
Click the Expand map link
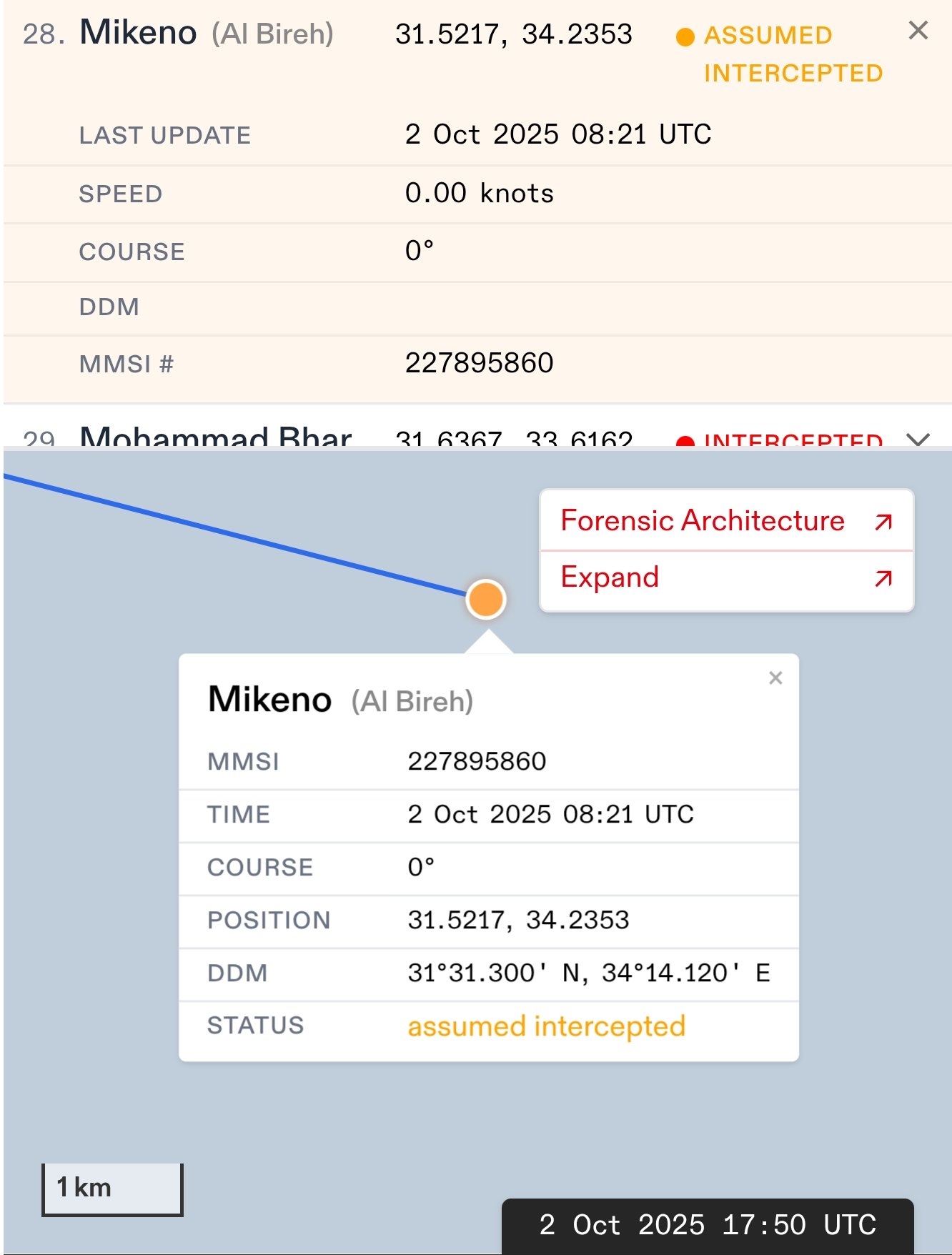(610, 577)
